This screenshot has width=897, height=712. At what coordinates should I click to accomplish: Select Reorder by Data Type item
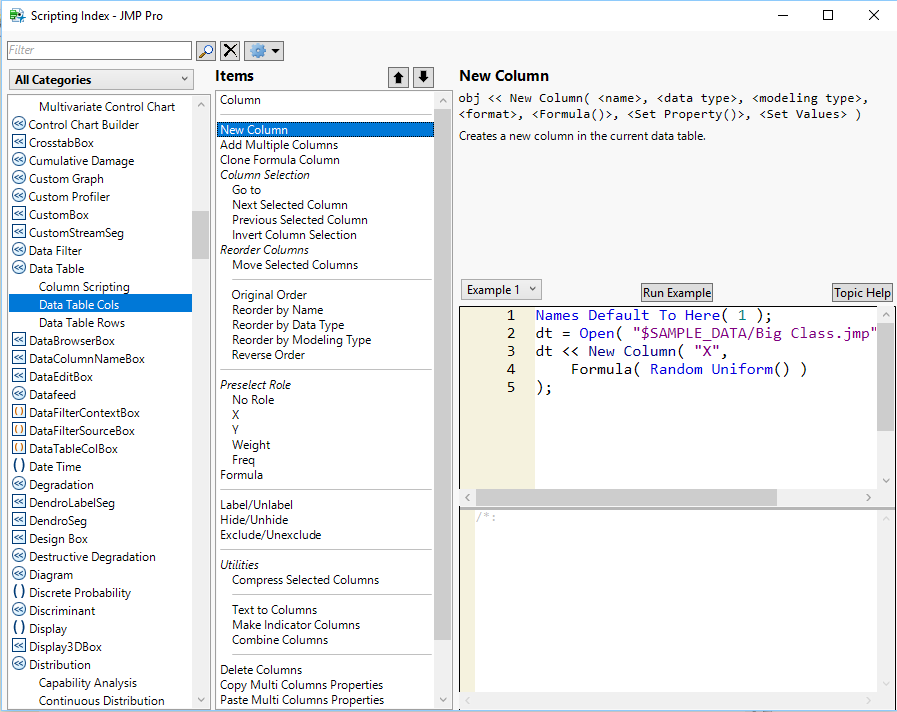(288, 325)
